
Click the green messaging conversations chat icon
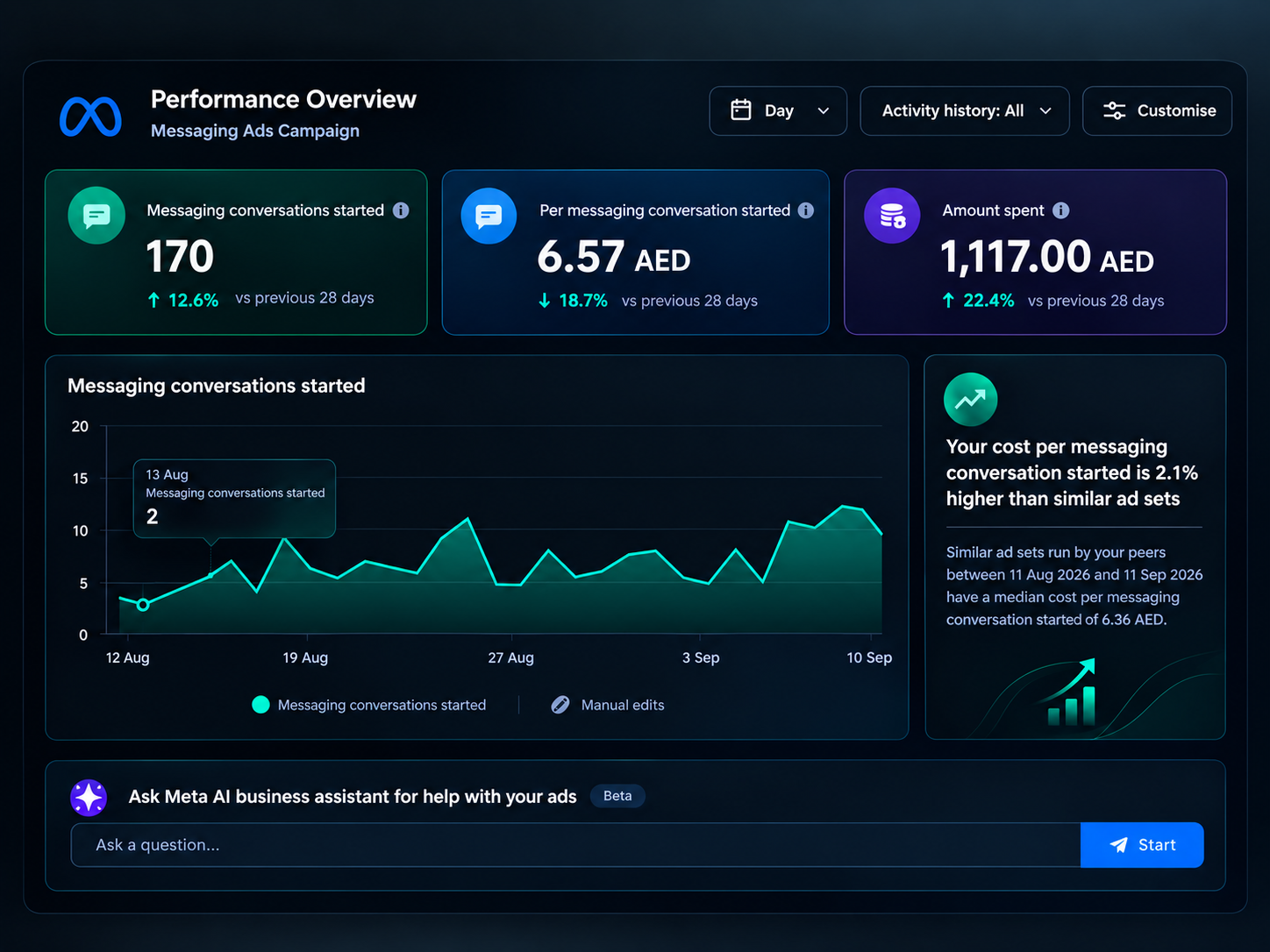tap(96, 215)
